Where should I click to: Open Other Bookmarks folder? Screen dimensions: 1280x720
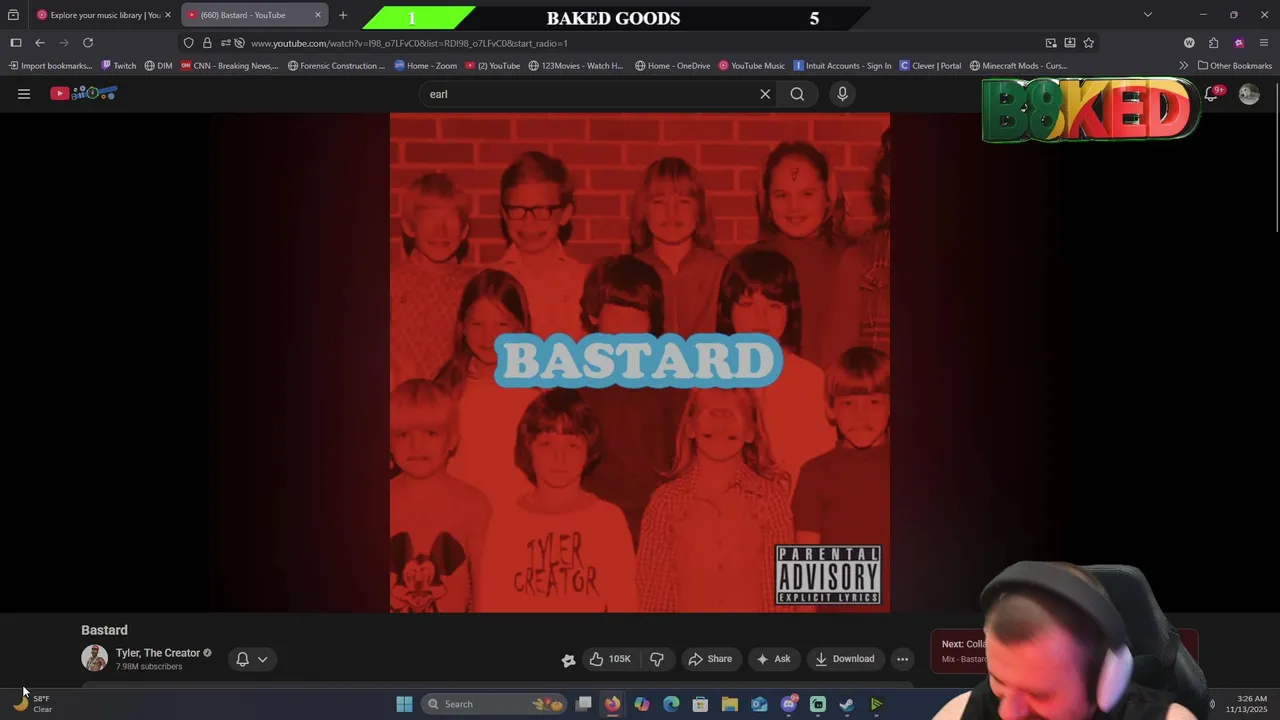point(1235,66)
